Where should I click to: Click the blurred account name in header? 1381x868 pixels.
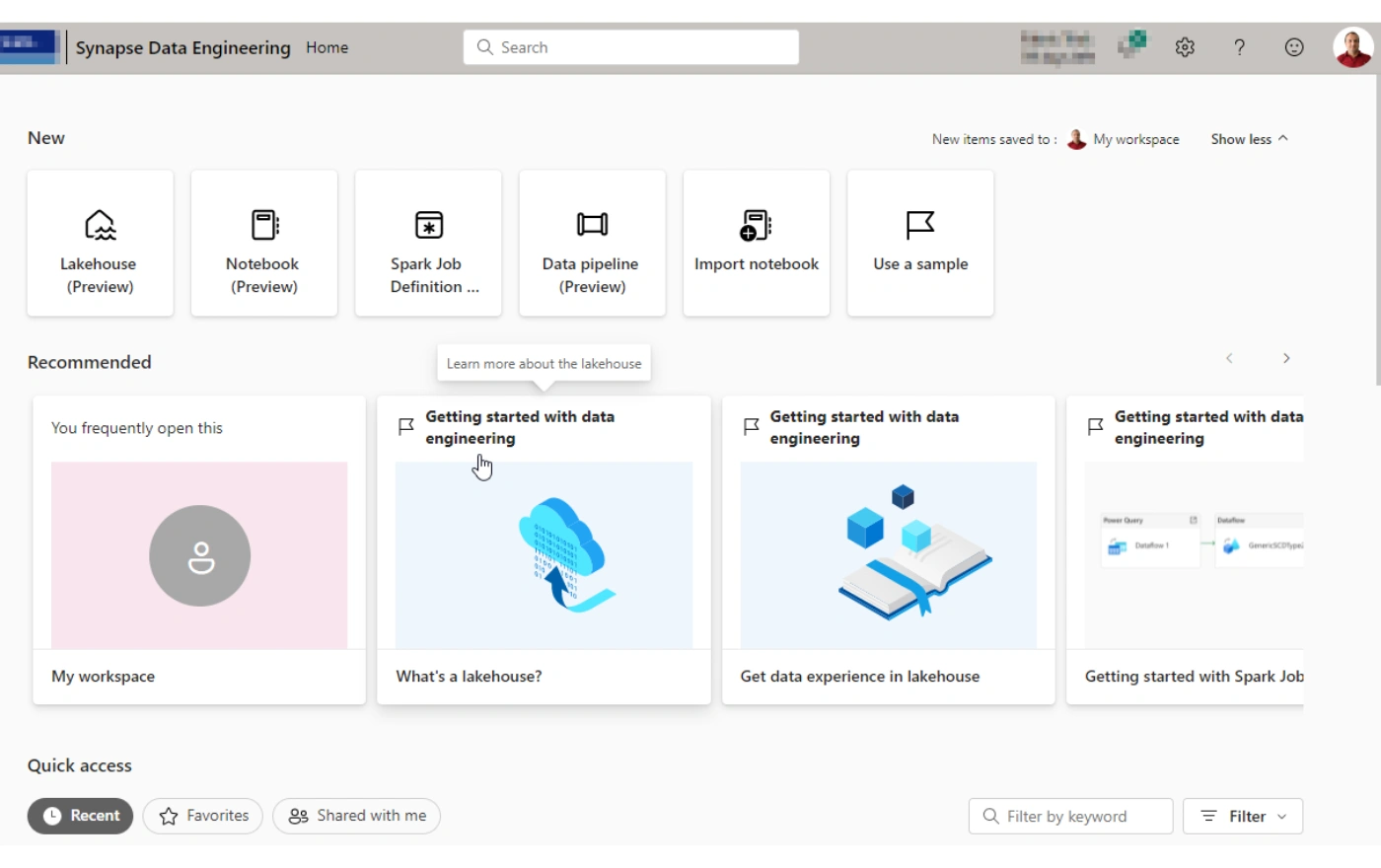1057,47
